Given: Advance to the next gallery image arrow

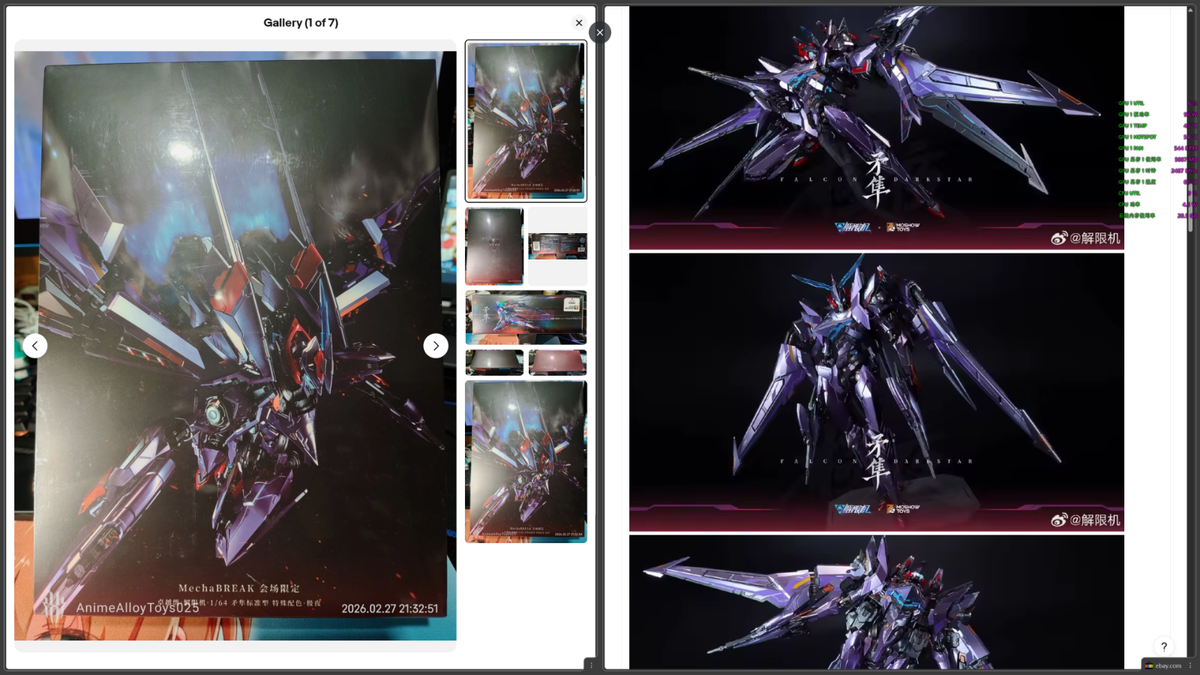Looking at the screenshot, I should 436,346.
